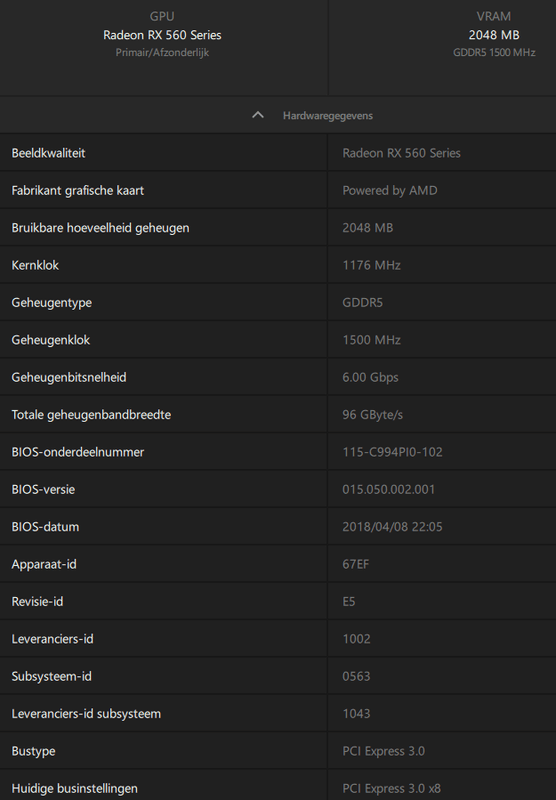Click the 1176 MHz value
Screen dimensions: 556x800
[x=371, y=265]
